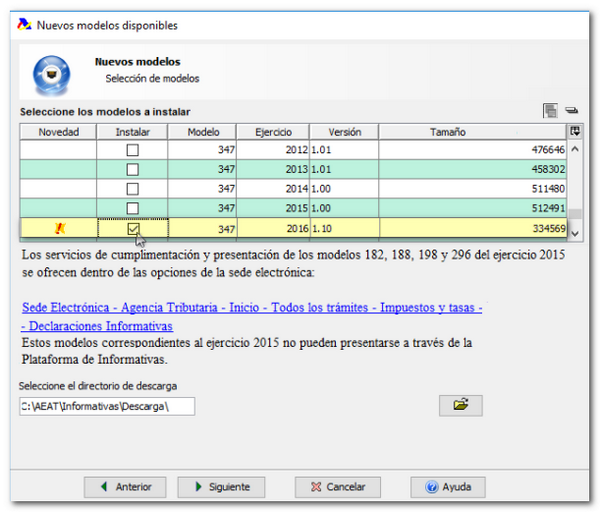Click the Nuevos modelos wizard logo icon
Screen dimensions: 600x512
(50, 72)
